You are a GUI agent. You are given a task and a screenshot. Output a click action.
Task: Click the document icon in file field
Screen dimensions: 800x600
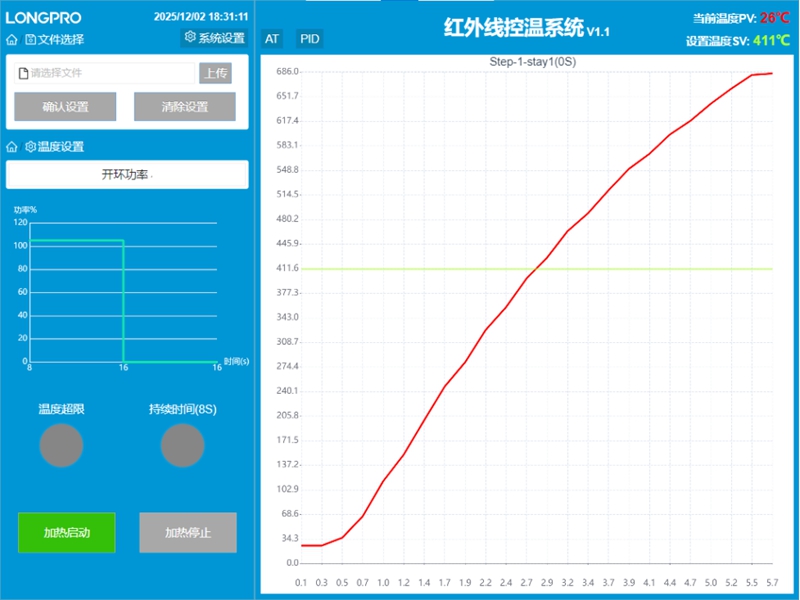pyautogui.click(x=23, y=73)
